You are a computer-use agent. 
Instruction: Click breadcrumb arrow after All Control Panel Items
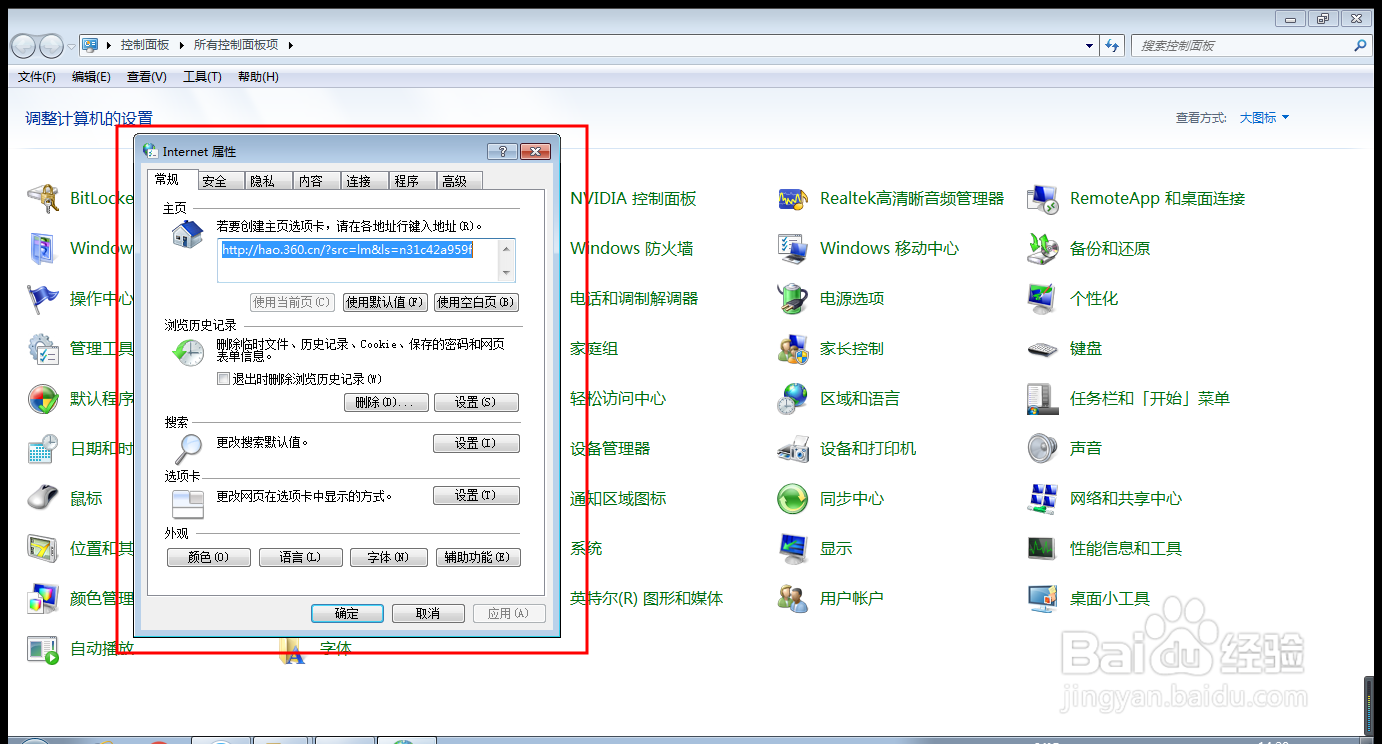pos(289,45)
